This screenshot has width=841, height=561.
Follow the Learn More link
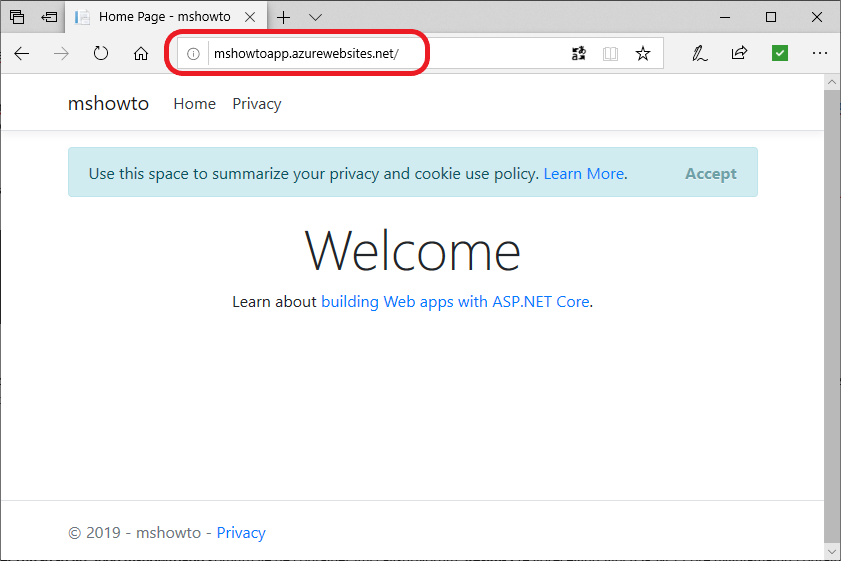(583, 173)
